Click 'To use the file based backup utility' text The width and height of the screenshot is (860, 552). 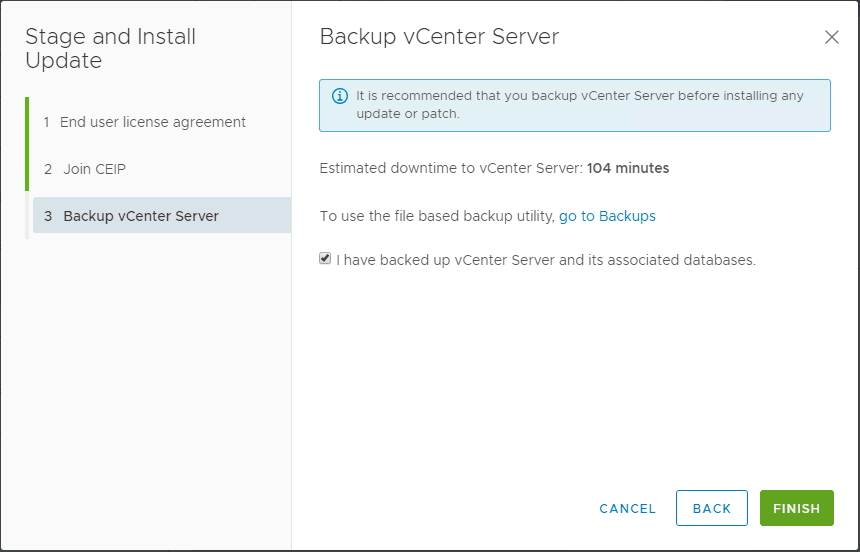click(436, 216)
